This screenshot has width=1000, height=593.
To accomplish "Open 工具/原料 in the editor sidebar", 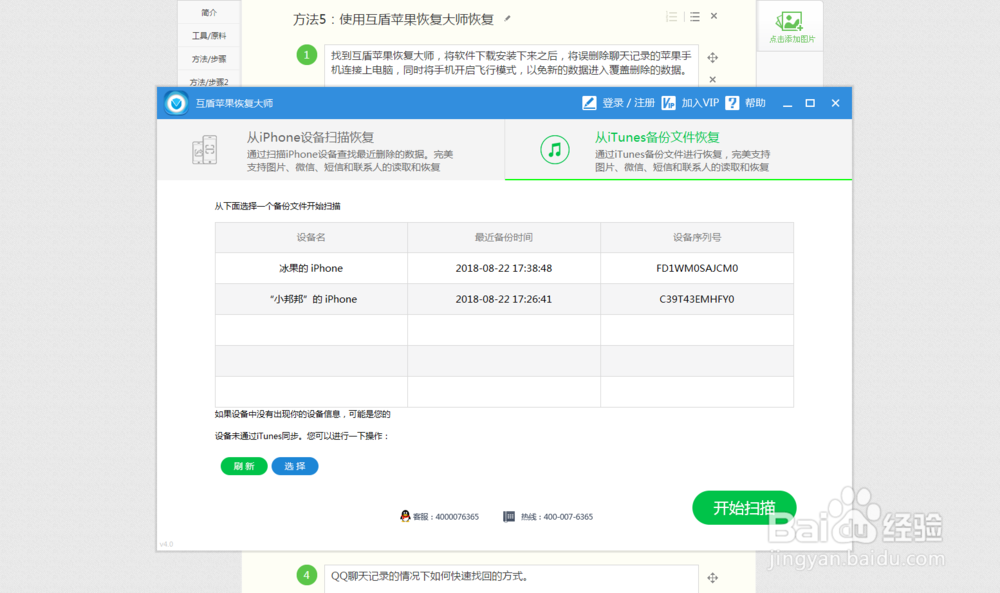I will (209, 36).
